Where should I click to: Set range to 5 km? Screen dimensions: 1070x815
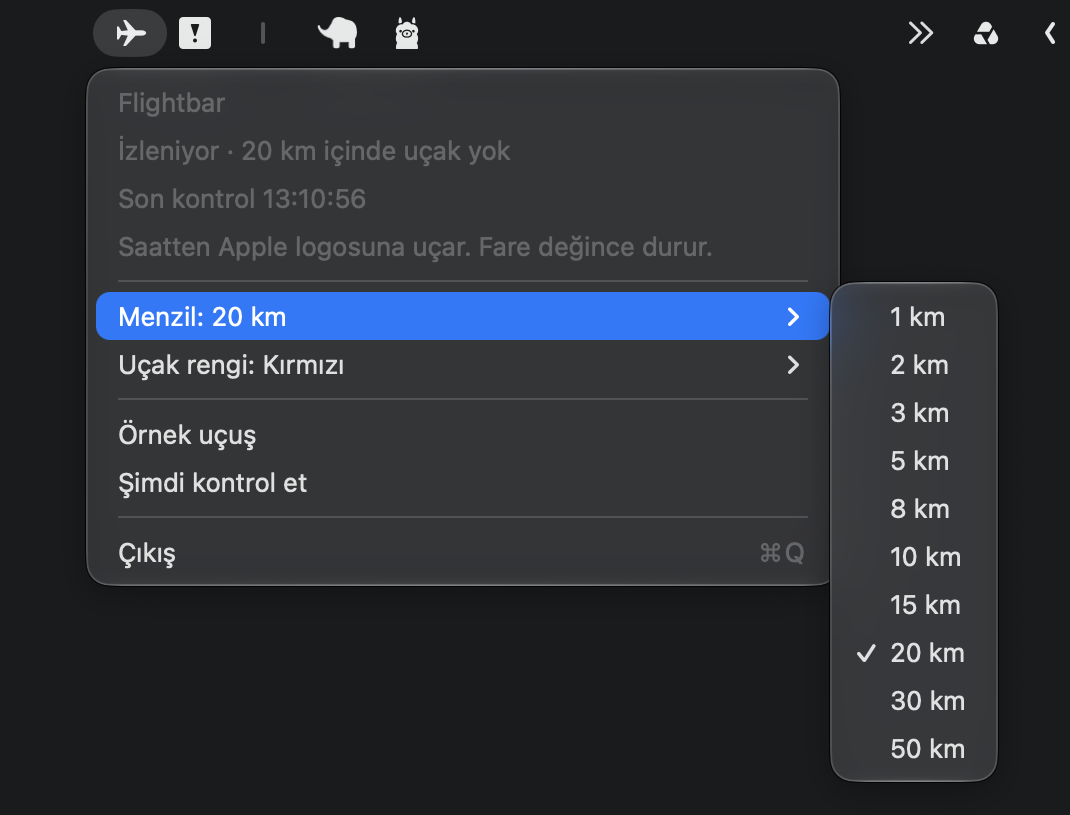click(914, 461)
